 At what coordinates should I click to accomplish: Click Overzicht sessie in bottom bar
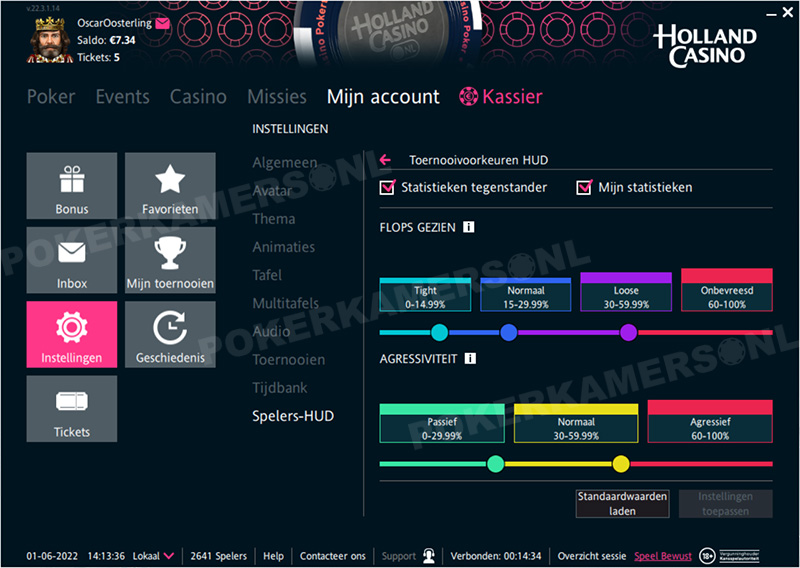(592, 556)
